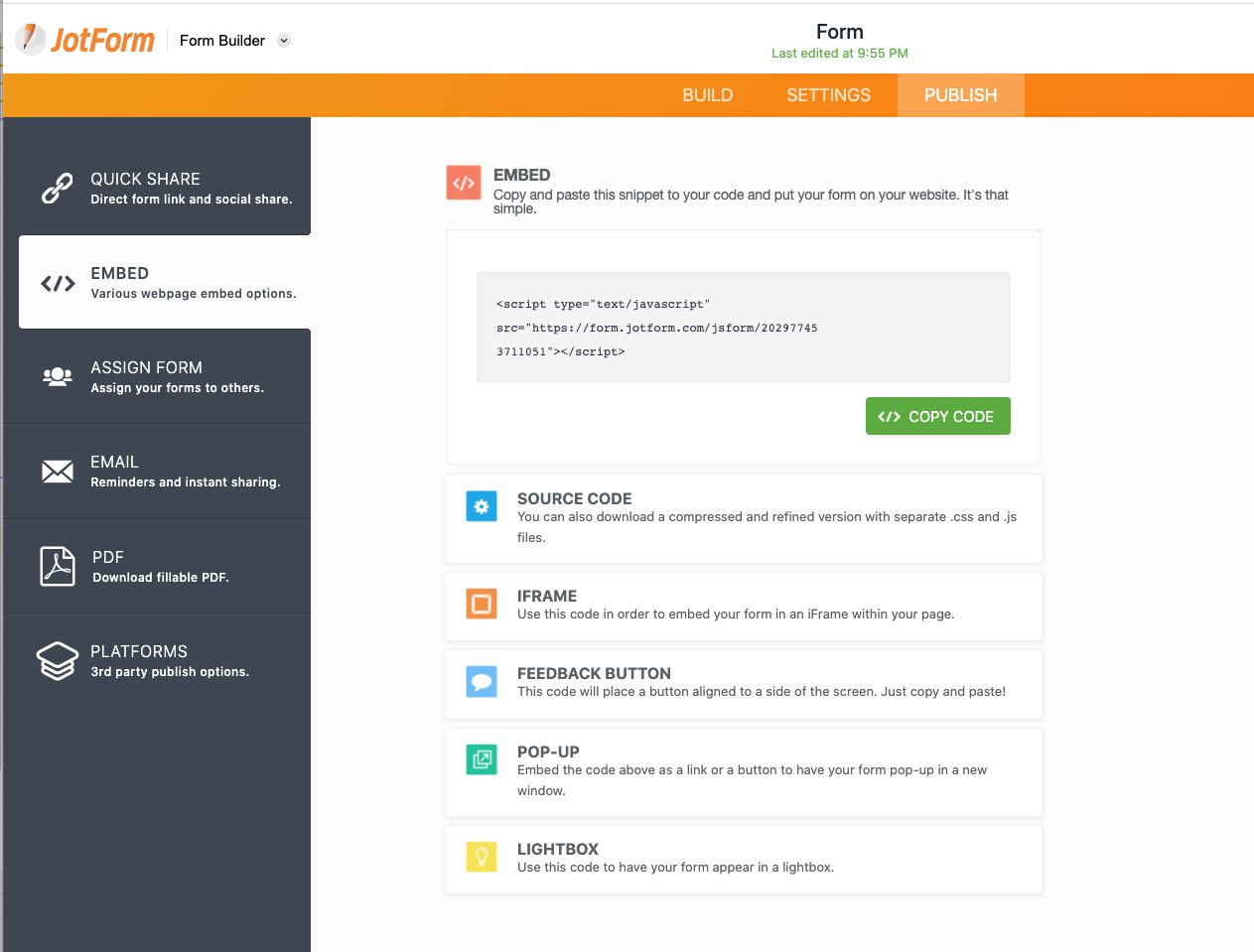Click the PDF document icon

(x=58, y=566)
